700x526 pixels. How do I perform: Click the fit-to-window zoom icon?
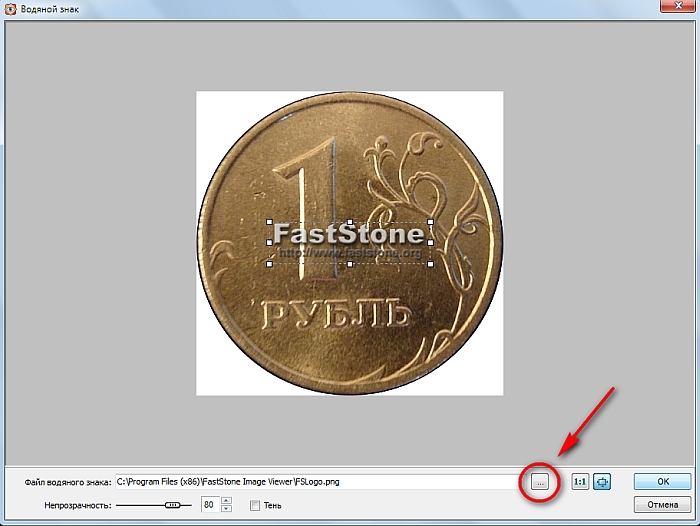click(602, 482)
